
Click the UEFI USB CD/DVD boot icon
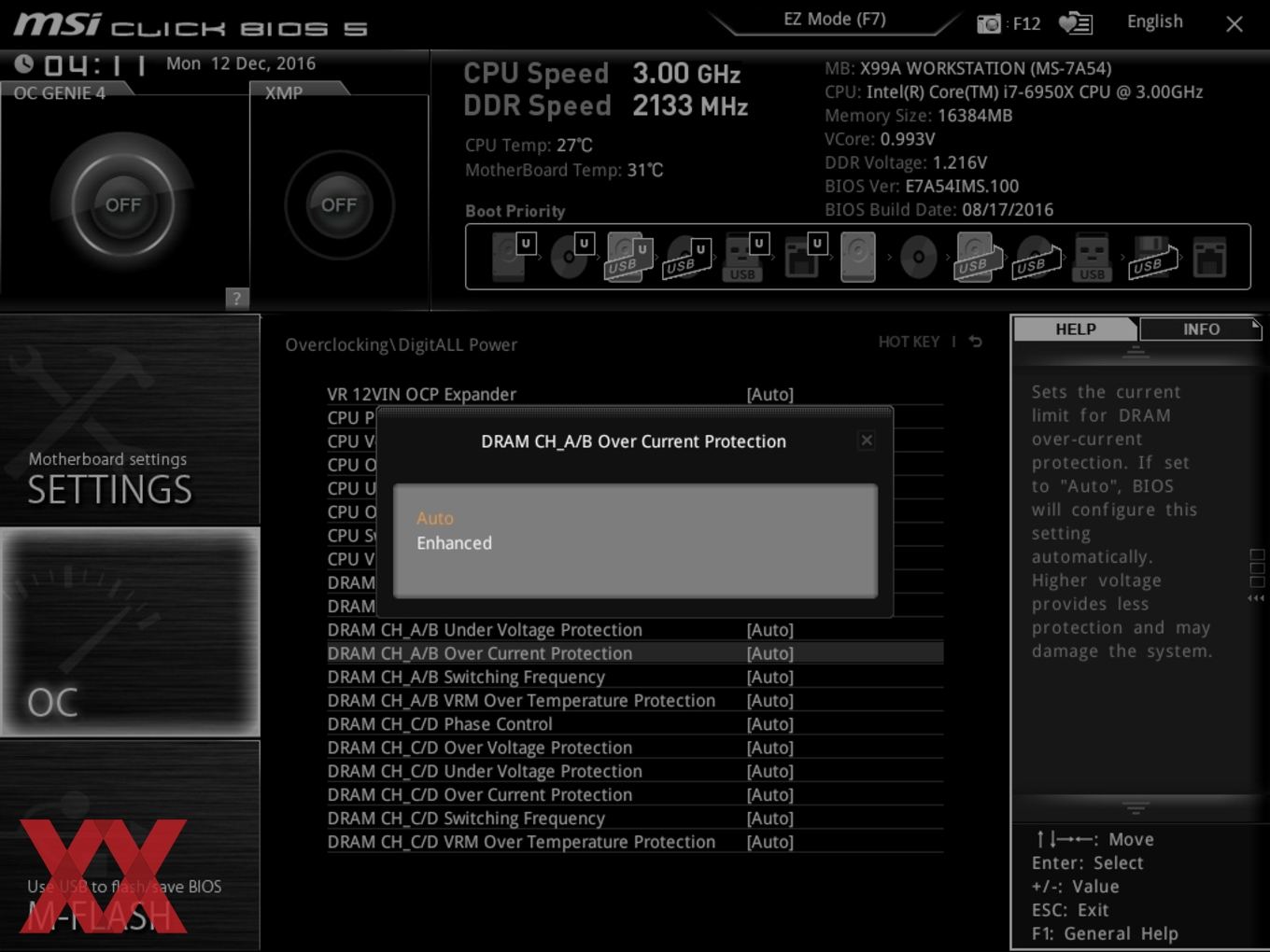click(x=686, y=257)
